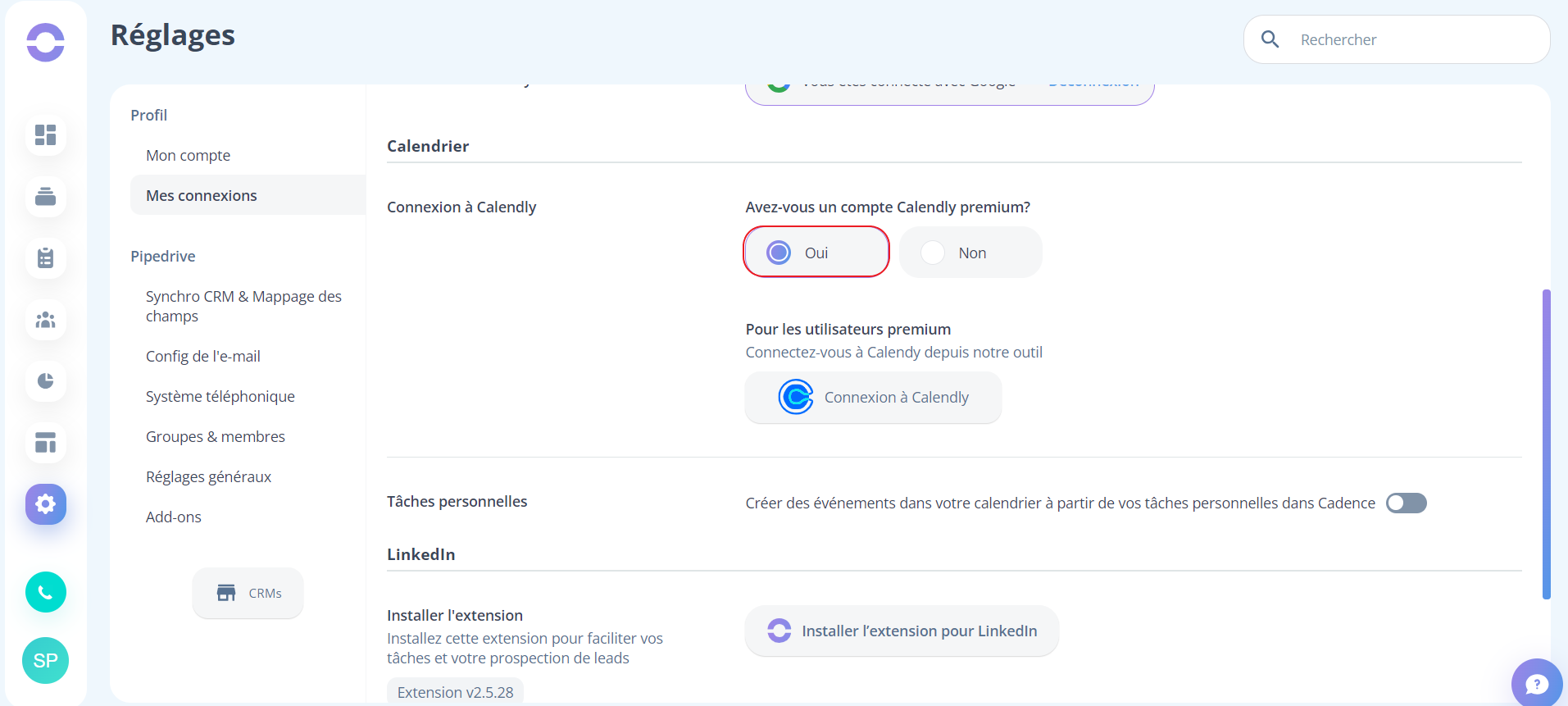The width and height of the screenshot is (1568, 706).
Task: Open the templates layout icon
Action: 46,443
